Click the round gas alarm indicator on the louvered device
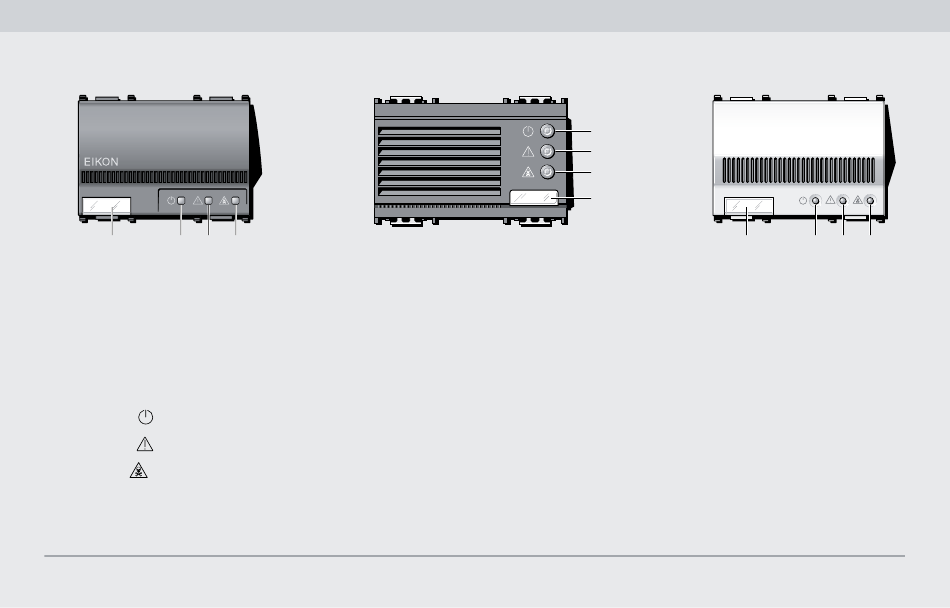Viewport: 950px width, 608px height. [547, 172]
